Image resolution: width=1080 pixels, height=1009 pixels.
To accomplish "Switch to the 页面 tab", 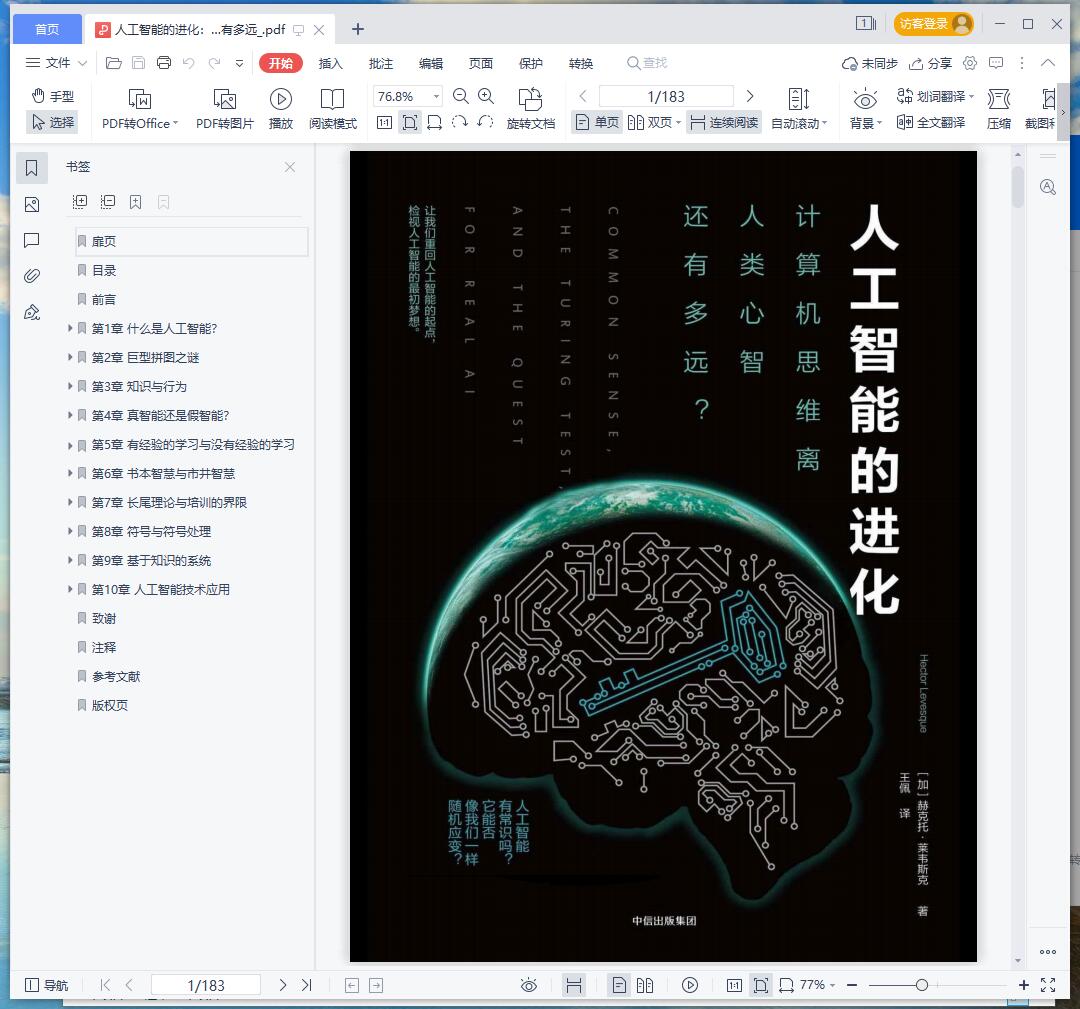I will coord(481,63).
